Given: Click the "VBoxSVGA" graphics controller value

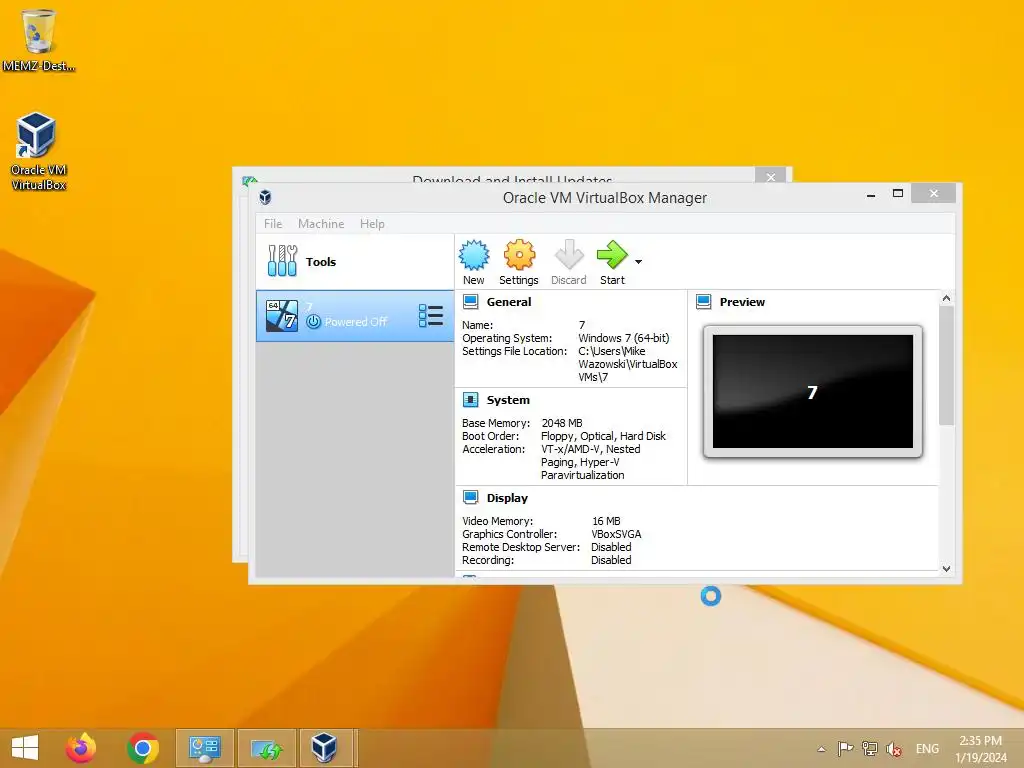Looking at the screenshot, I should tap(616, 534).
